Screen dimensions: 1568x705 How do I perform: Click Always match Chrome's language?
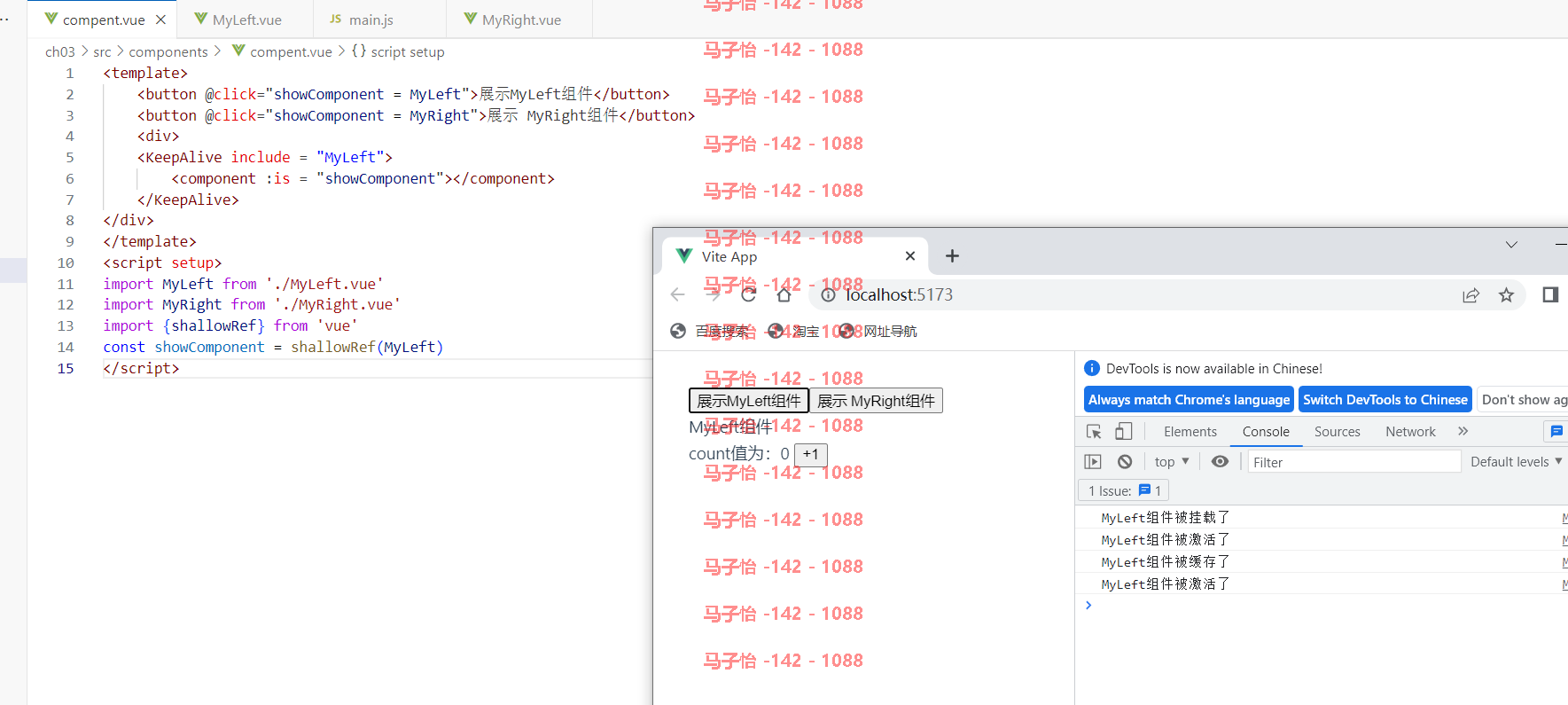(x=1189, y=400)
